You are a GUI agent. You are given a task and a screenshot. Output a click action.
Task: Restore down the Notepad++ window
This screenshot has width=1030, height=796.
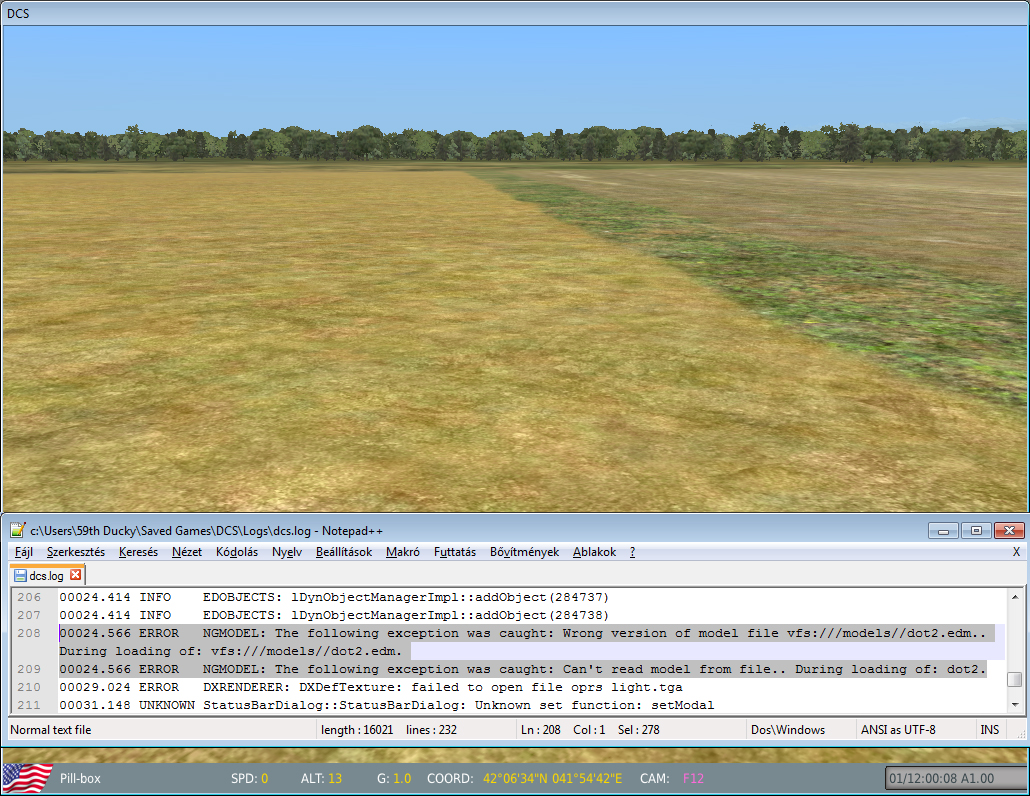[976, 530]
